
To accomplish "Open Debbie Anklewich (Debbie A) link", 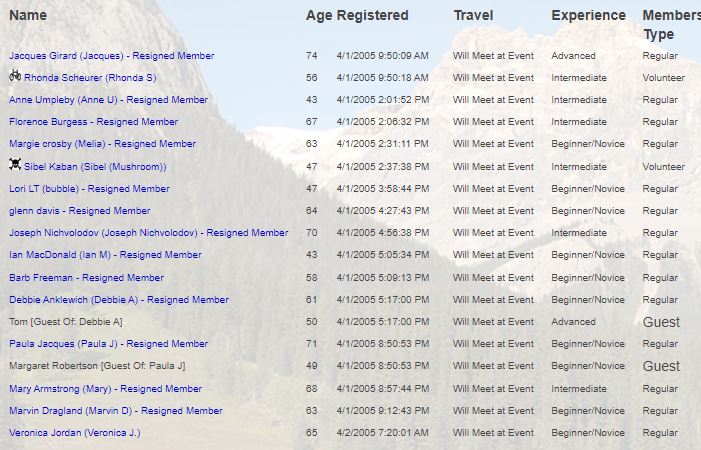I will (x=118, y=300).
